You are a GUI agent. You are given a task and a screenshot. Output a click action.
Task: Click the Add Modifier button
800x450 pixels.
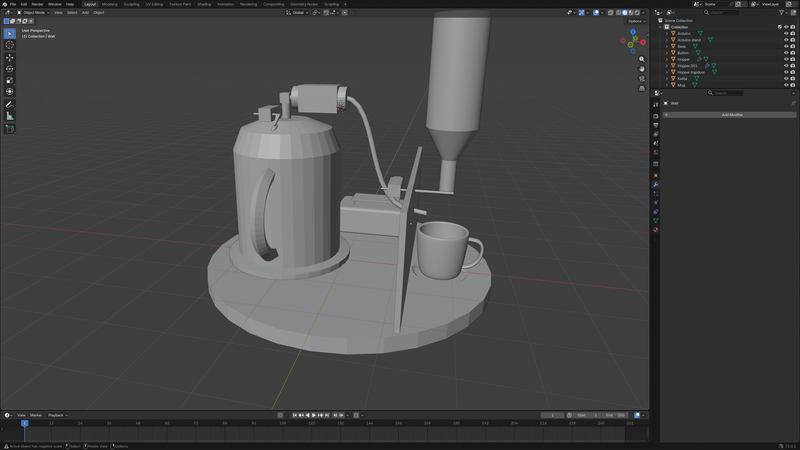click(x=731, y=115)
